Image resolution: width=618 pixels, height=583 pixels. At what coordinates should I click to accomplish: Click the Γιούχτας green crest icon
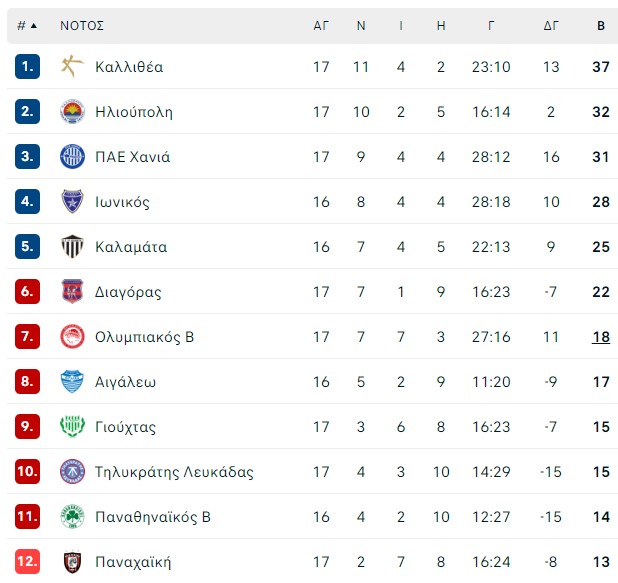click(x=72, y=427)
